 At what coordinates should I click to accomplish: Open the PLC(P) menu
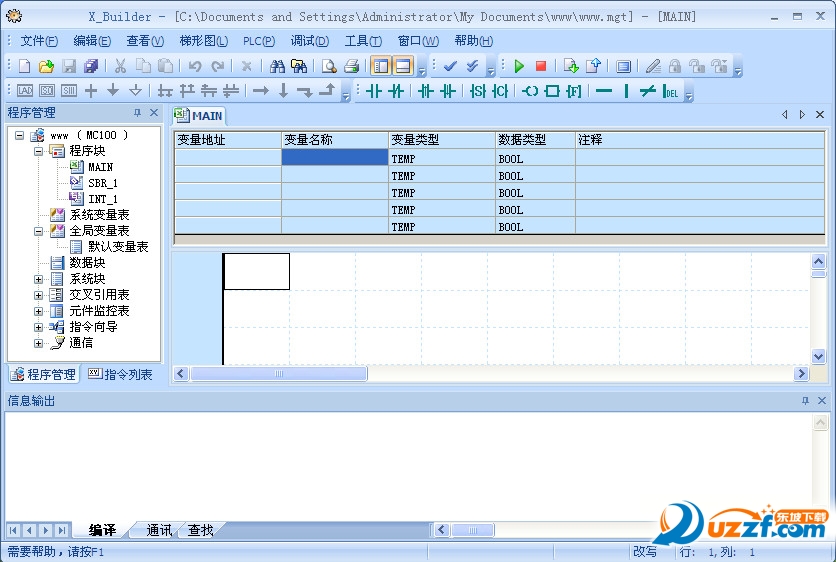click(x=259, y=41)
